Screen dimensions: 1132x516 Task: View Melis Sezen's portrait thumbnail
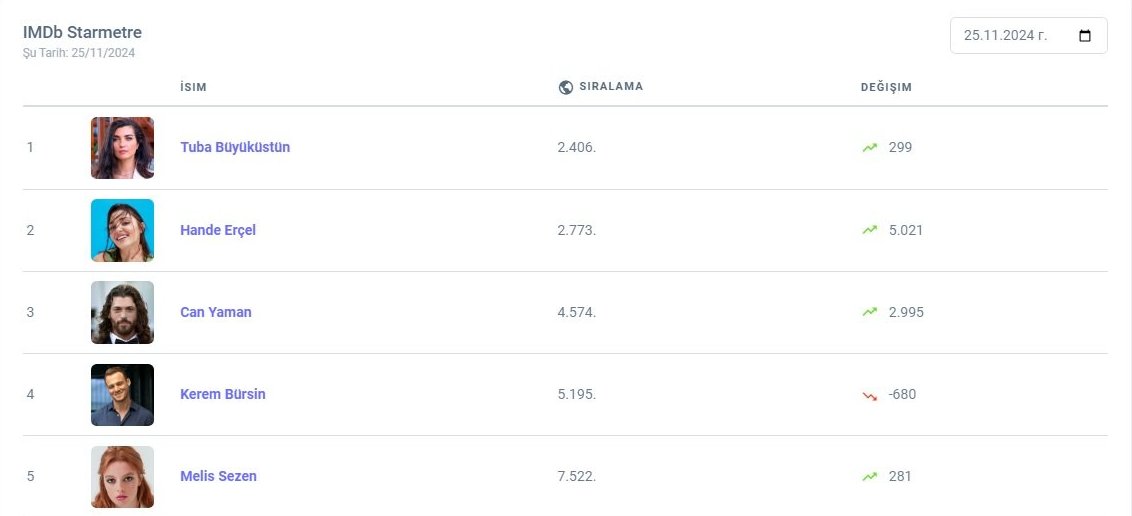tap(122, 477)
